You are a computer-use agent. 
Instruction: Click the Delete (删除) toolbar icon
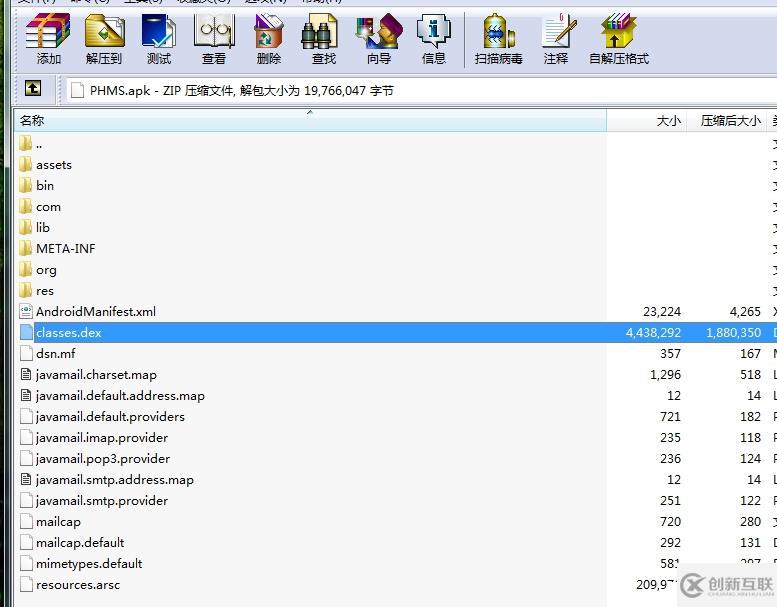(x=268, y=38)
